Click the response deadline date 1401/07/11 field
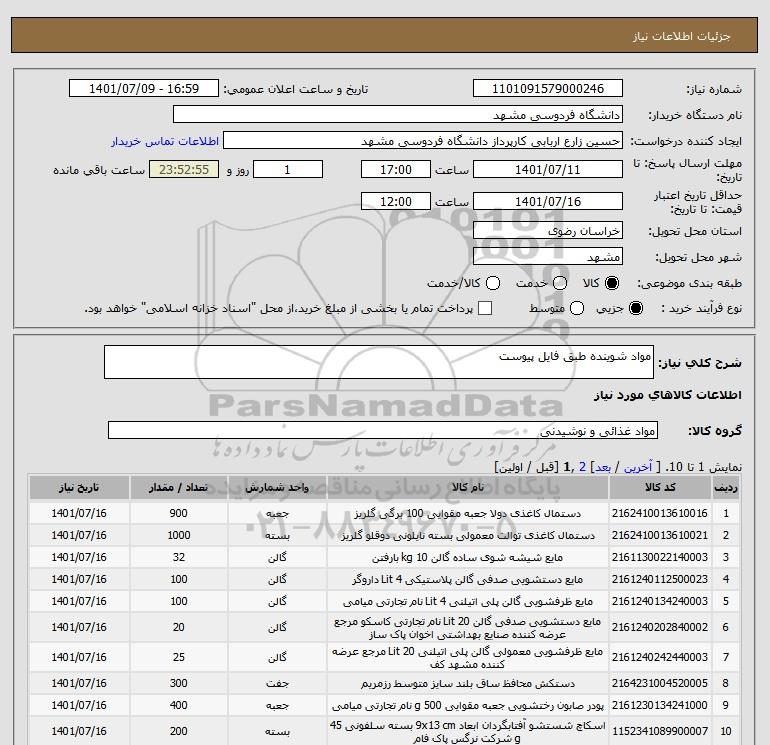Screen dimensions: 770x745 click(x=548, y=169)
